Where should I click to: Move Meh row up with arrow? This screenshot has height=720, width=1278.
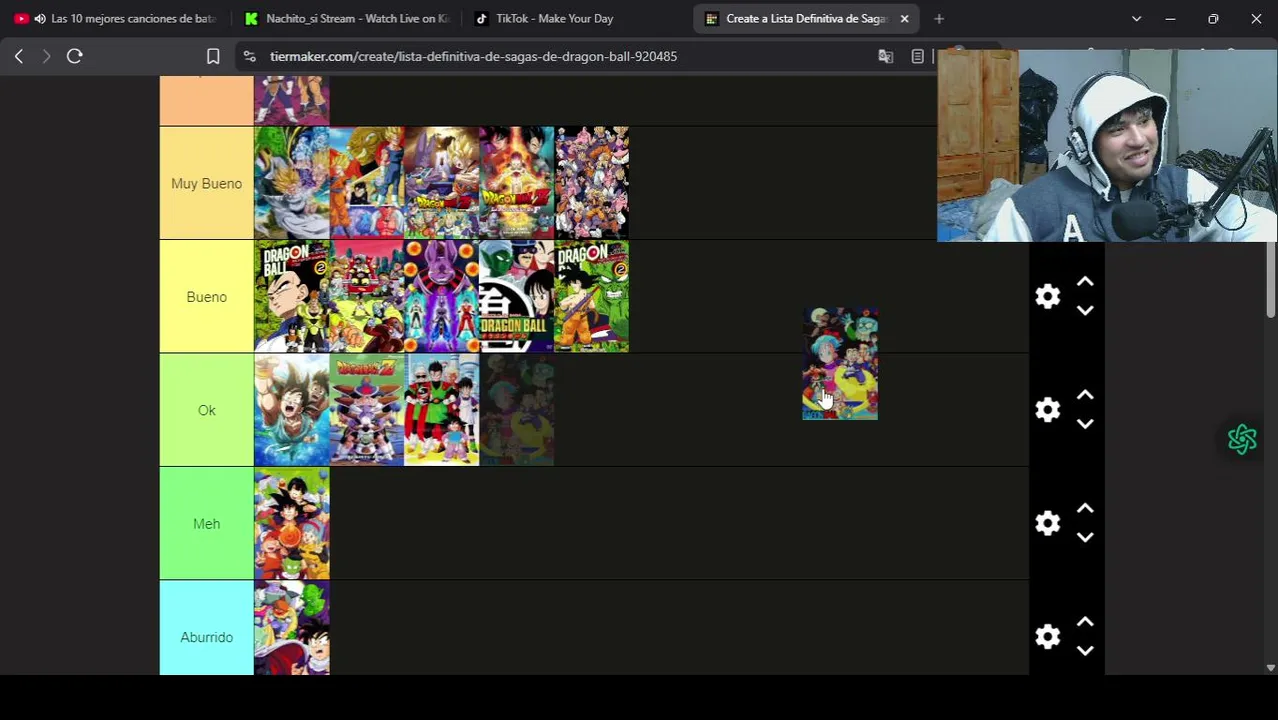tap(1085, 509)
